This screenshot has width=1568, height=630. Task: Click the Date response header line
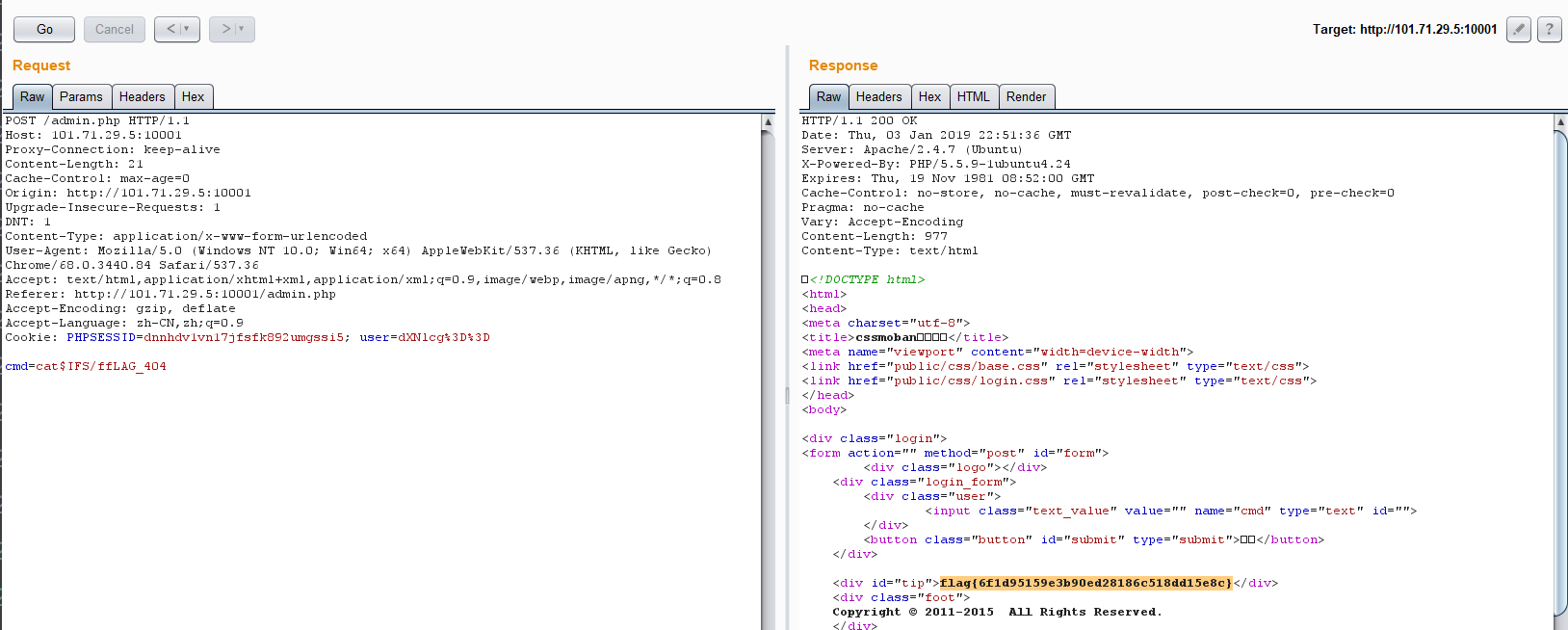(x=936, y=135)
